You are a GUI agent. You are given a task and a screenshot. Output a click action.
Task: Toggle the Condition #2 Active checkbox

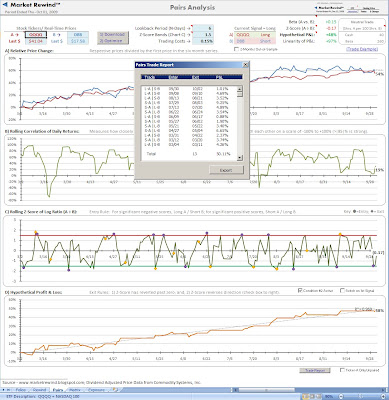point(300,291)
